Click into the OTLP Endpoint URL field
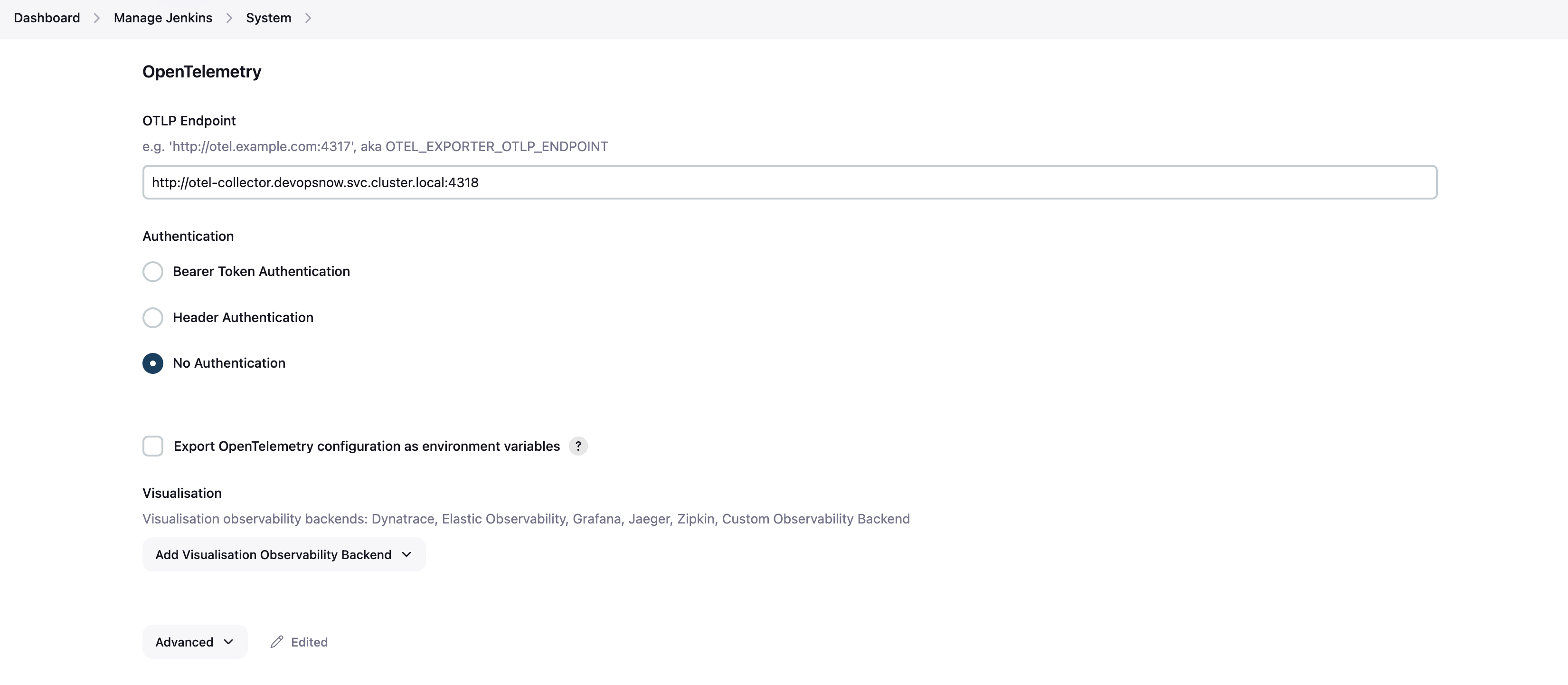The image size is (1568, 685). click(x=790, y=182)
